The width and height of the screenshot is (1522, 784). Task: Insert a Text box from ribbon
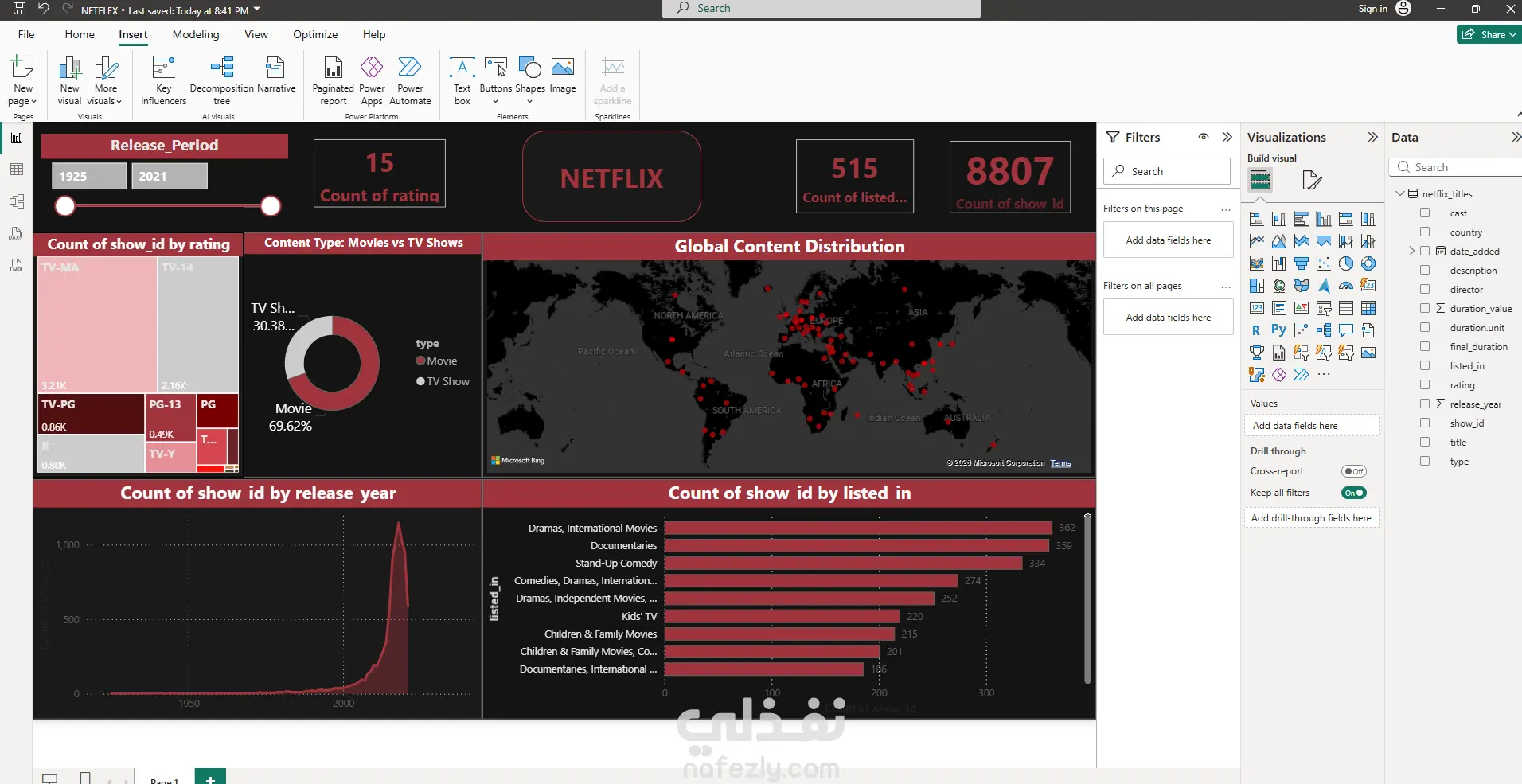pyautogui.click(x=462, y=80)
